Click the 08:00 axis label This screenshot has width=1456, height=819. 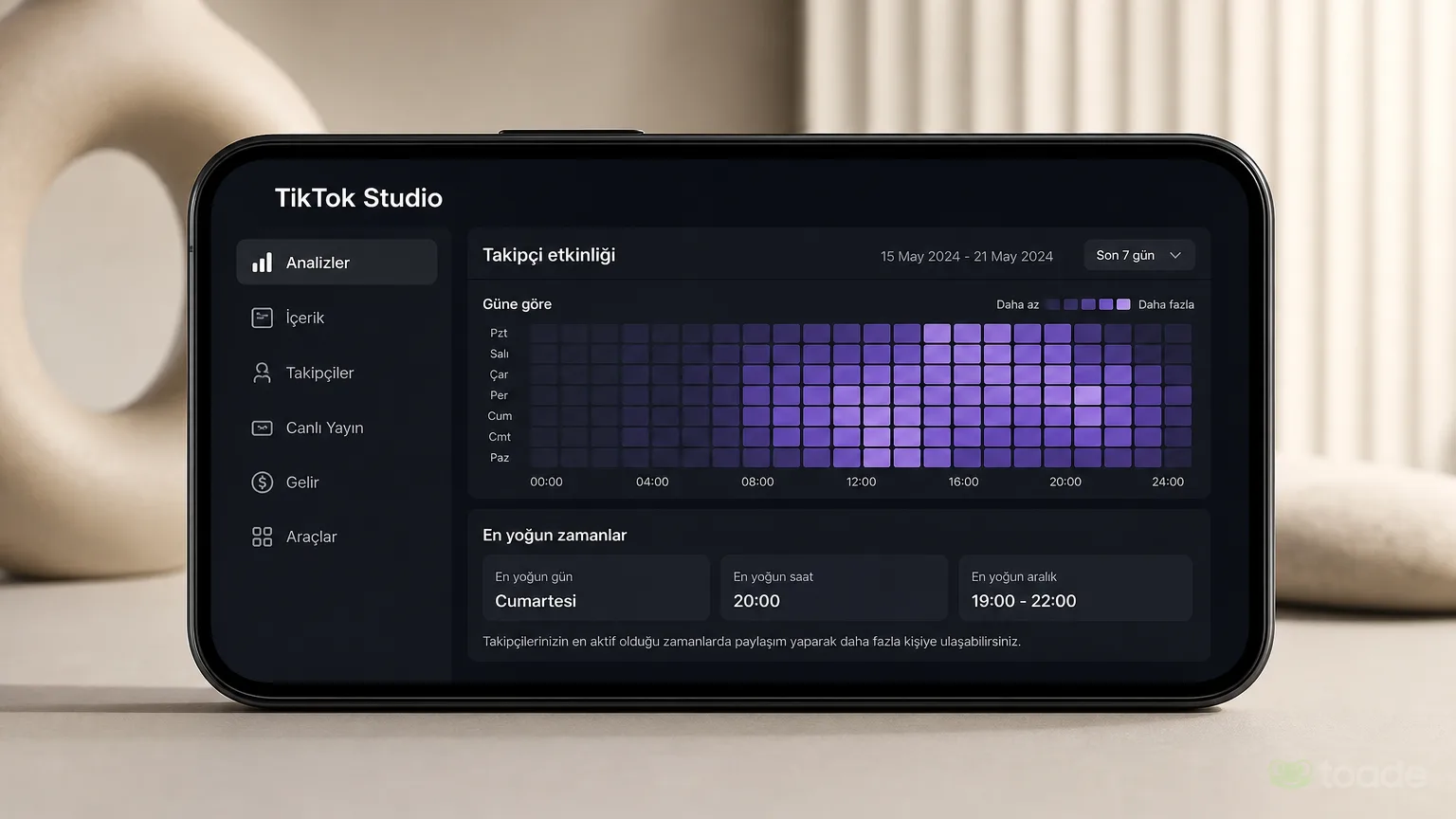(x=757, y=482)
